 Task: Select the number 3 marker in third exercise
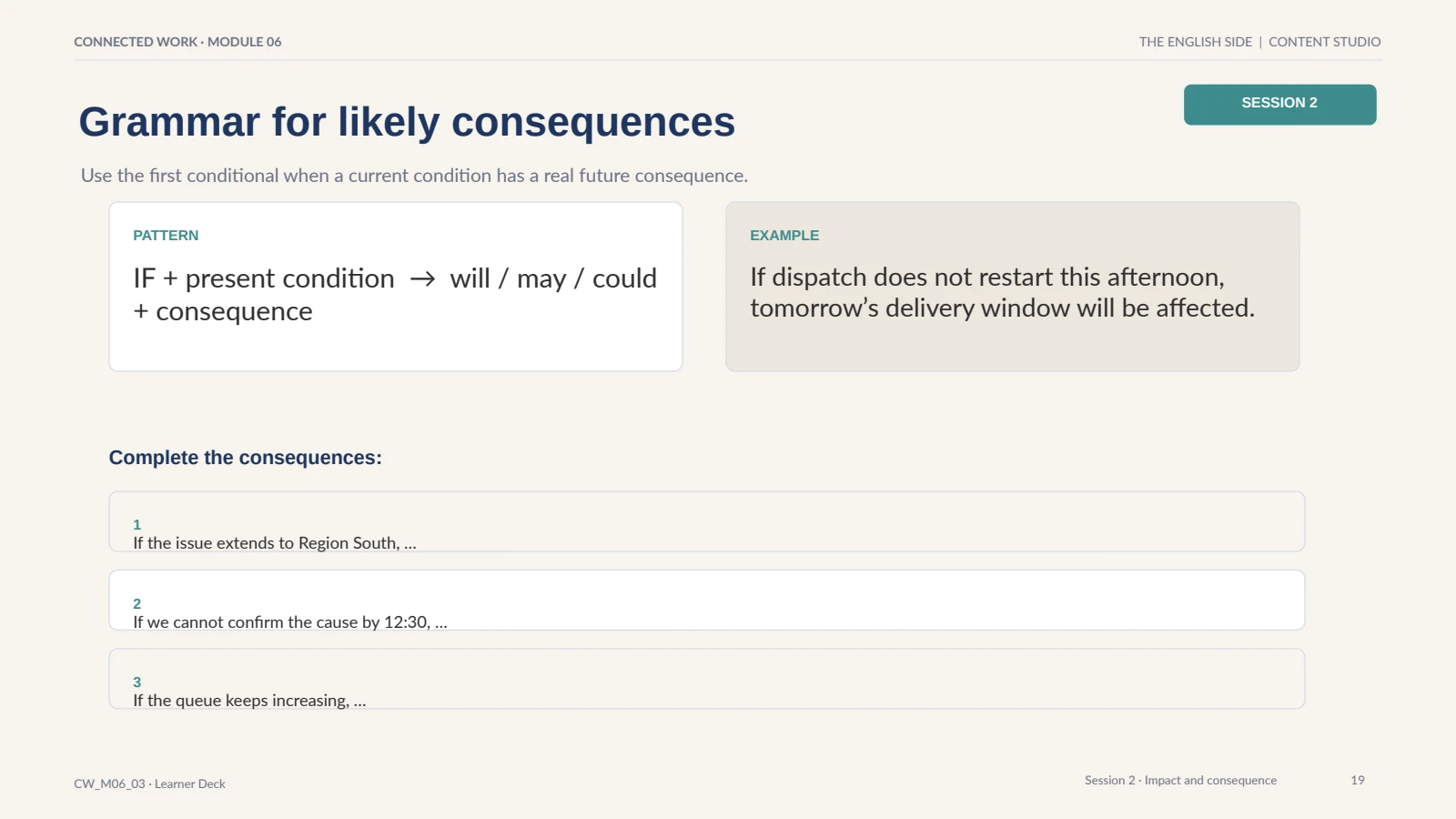(137, 682)
